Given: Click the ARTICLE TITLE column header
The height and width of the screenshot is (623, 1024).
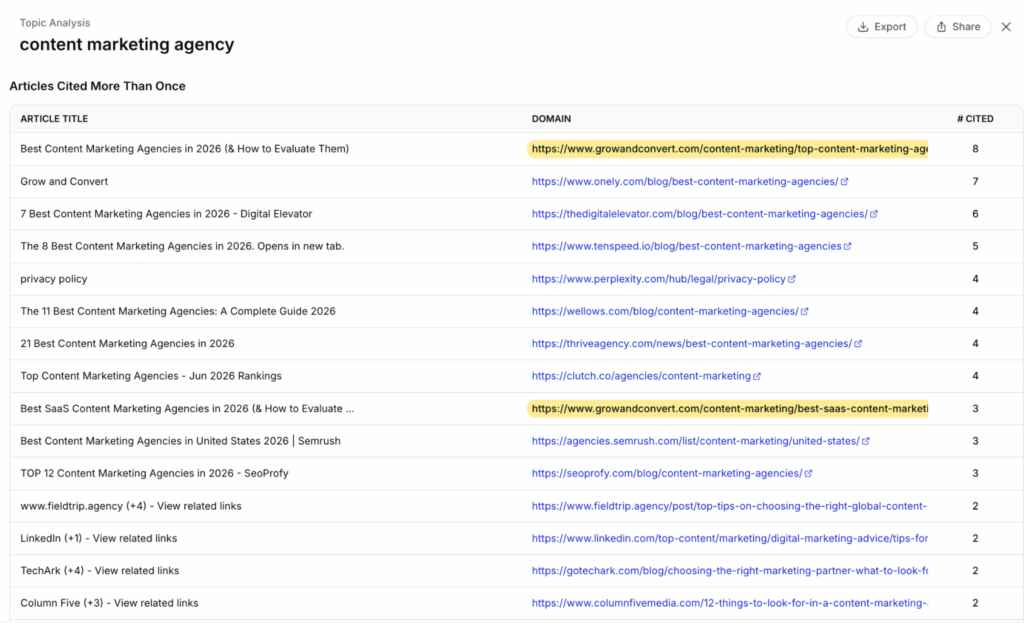Looking at the screenshot, I should pos(54,119).
